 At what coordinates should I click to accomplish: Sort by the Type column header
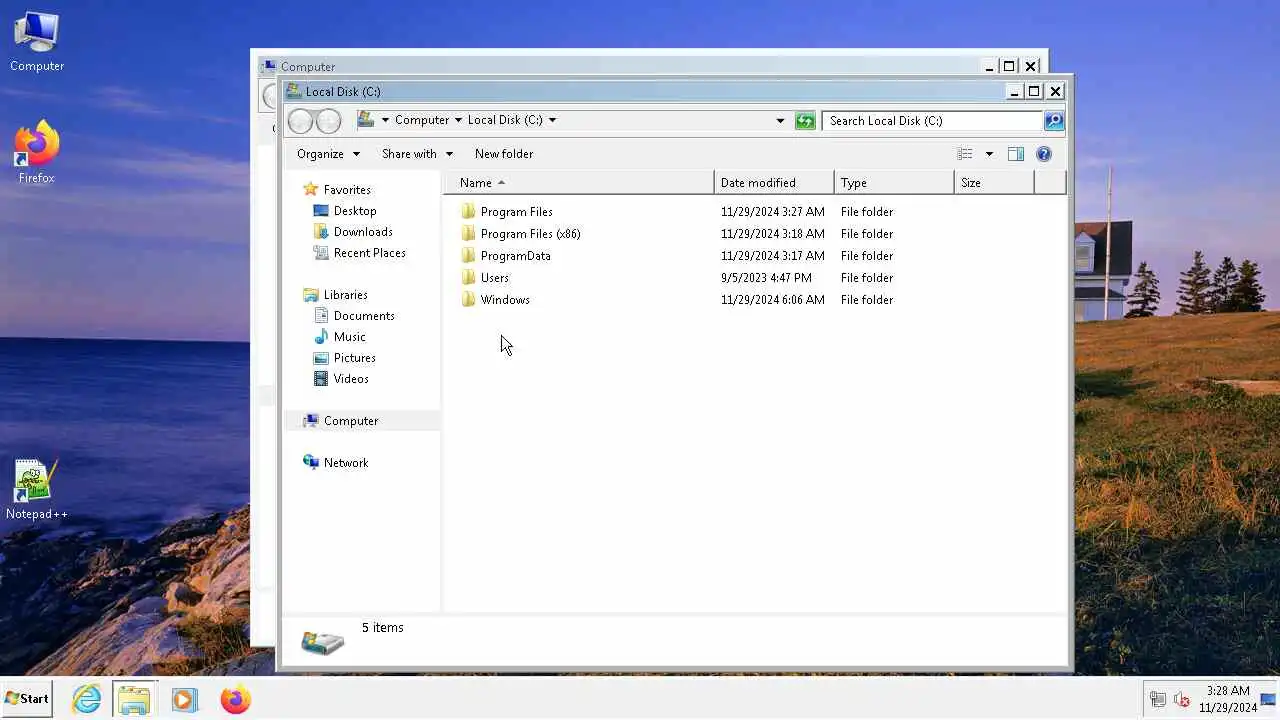894,183
